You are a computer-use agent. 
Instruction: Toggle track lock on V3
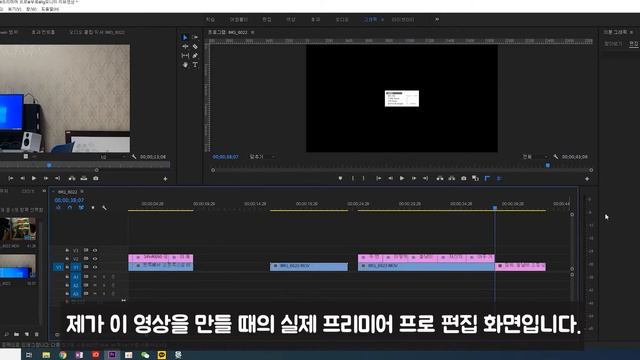click(67, 250)
